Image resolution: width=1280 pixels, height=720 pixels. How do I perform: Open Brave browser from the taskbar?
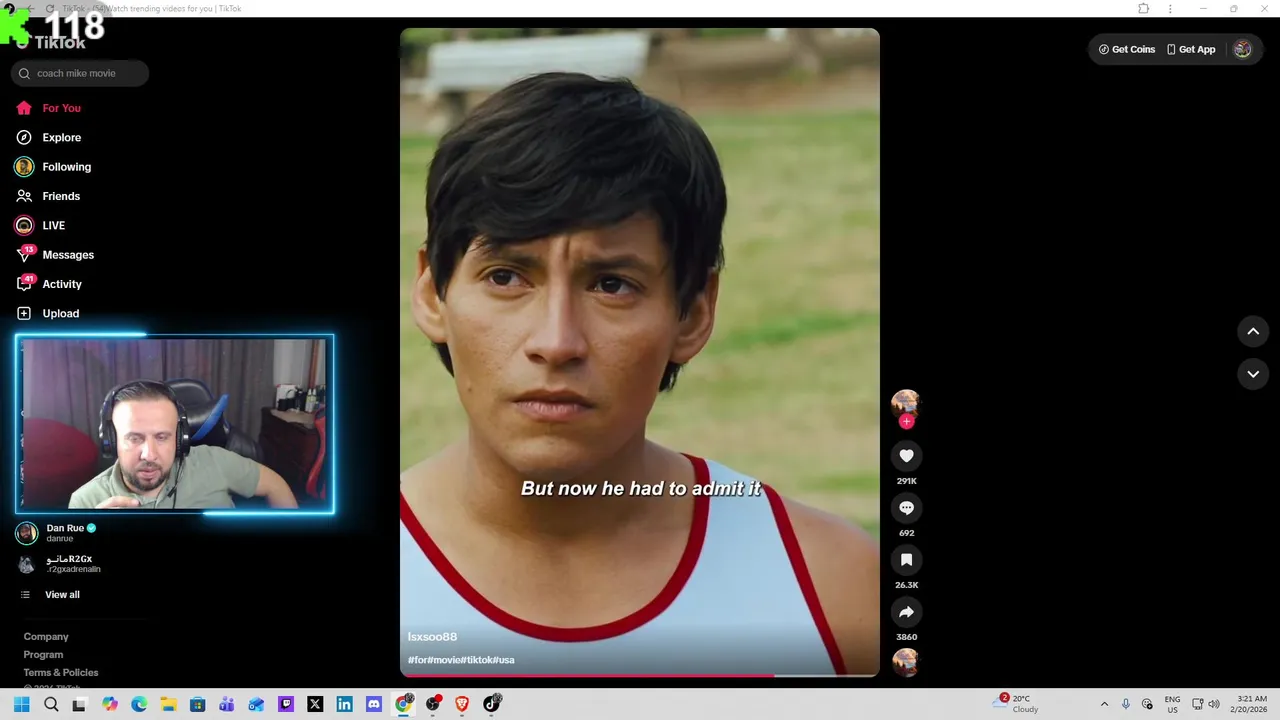pyautogui.click(x=462, y=704)
